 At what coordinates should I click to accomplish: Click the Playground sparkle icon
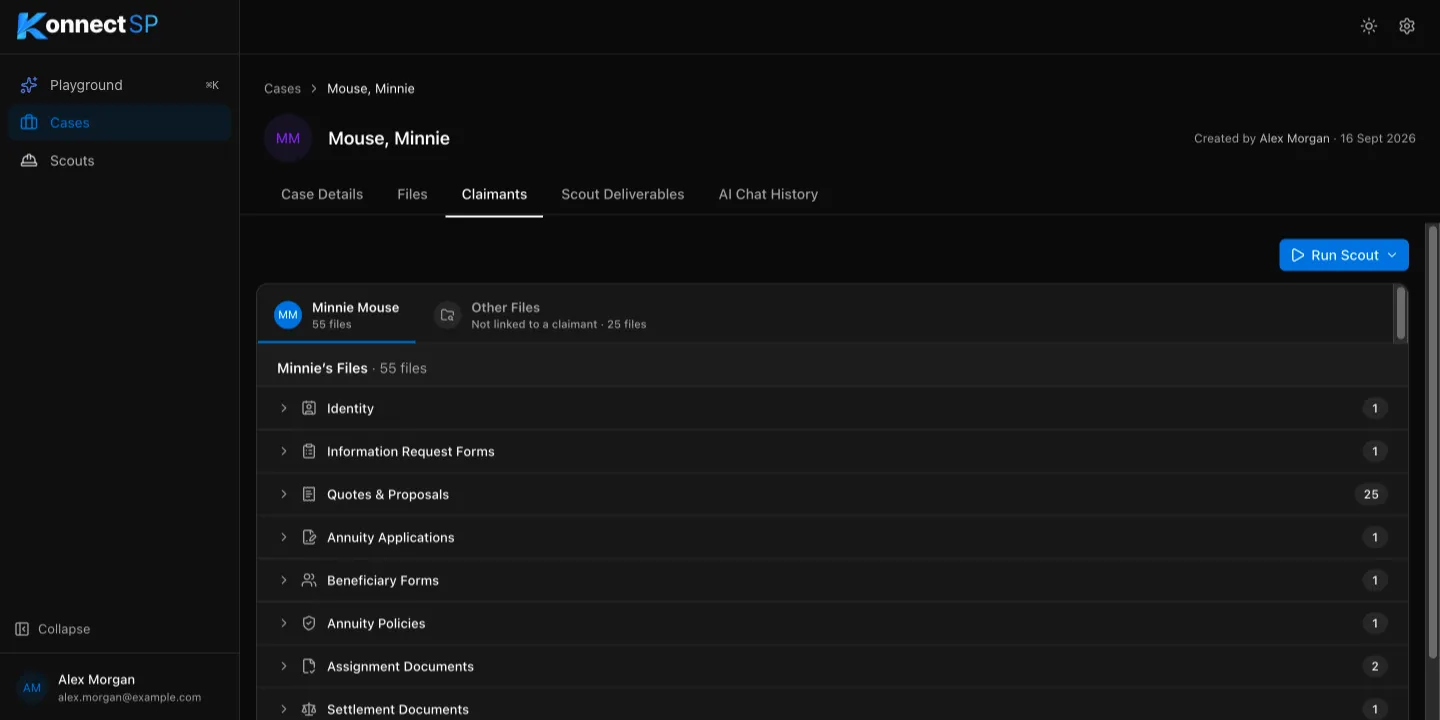29,85
